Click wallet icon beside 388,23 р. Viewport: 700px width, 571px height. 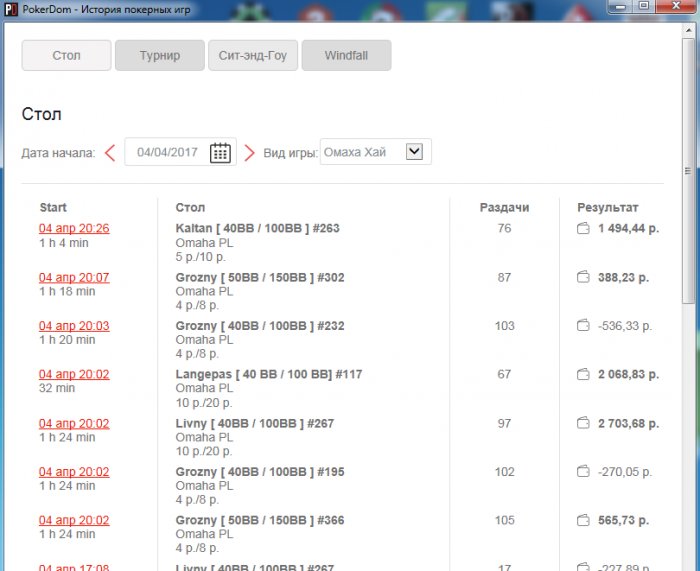point(583,277)
